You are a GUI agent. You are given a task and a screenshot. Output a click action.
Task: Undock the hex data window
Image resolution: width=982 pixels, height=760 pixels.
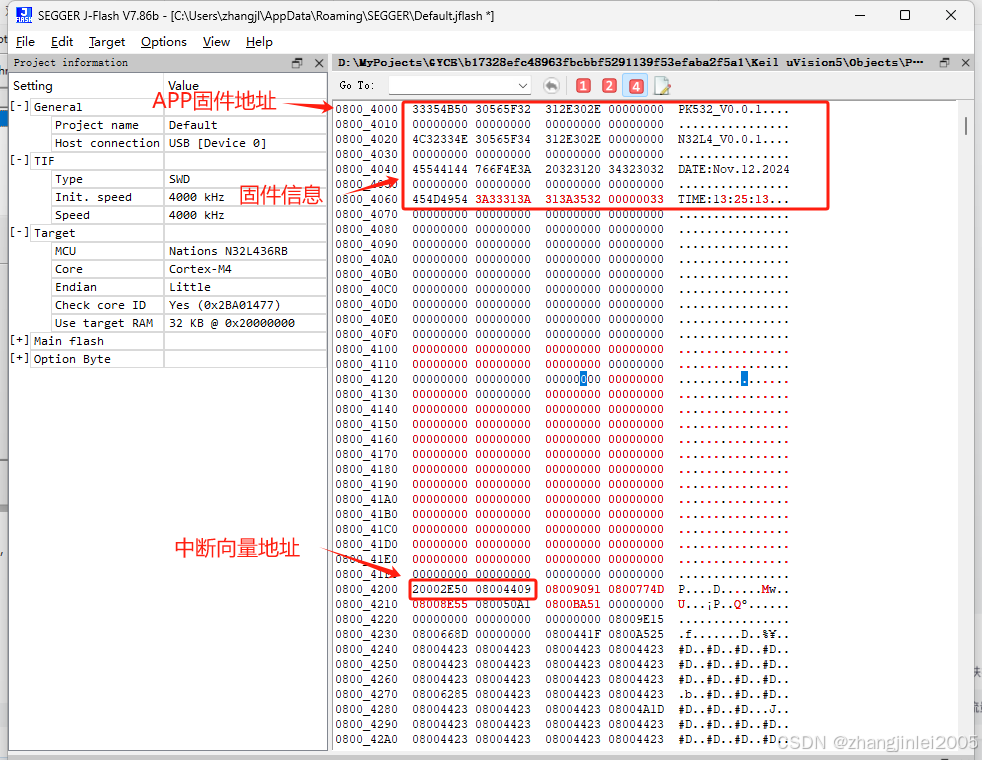tap(944, 63)
